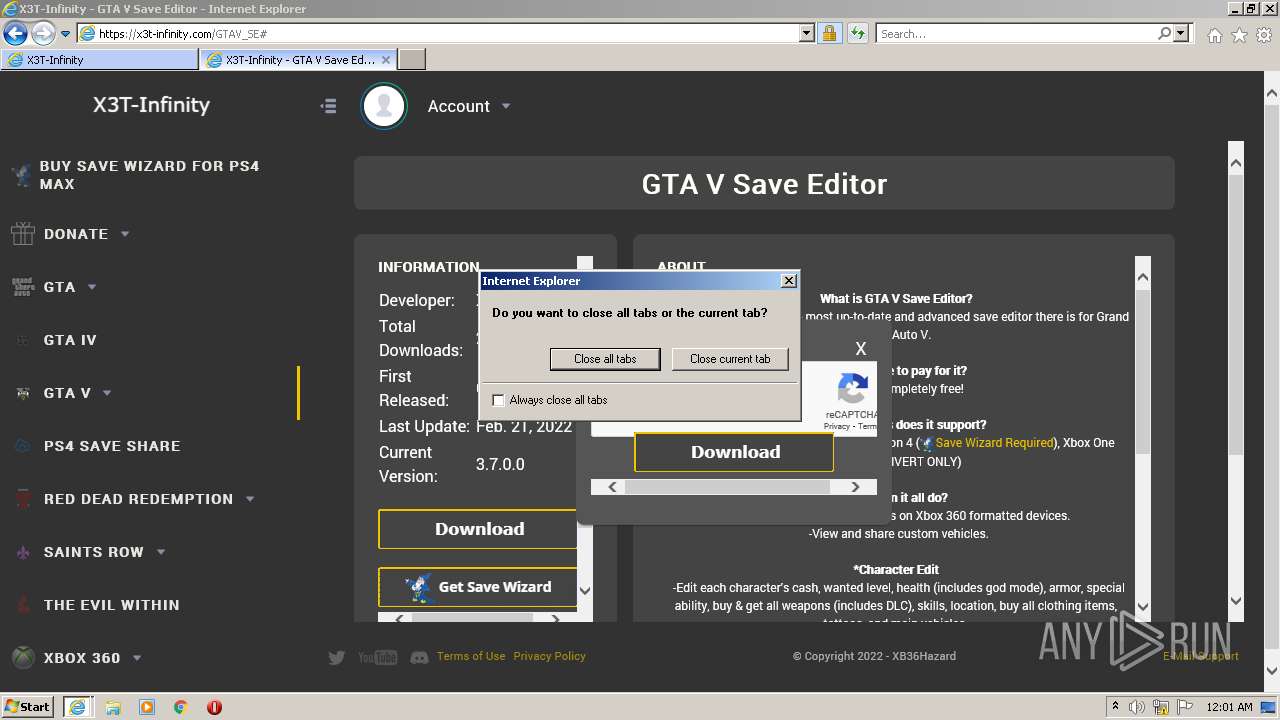Click Internet Explorer taskbar icon

coord(78,706)
